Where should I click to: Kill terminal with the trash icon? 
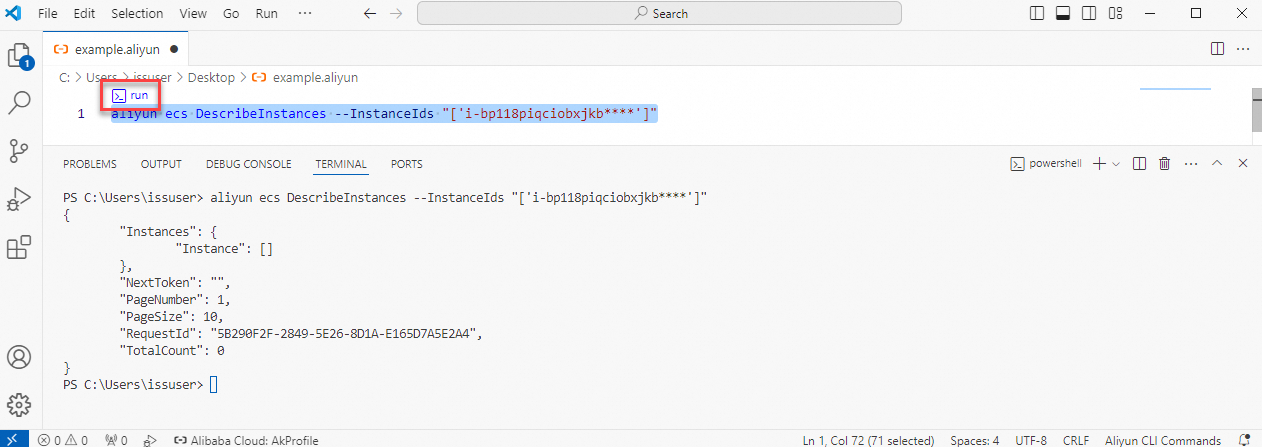pyautogui.click(x=1164, y=164)
